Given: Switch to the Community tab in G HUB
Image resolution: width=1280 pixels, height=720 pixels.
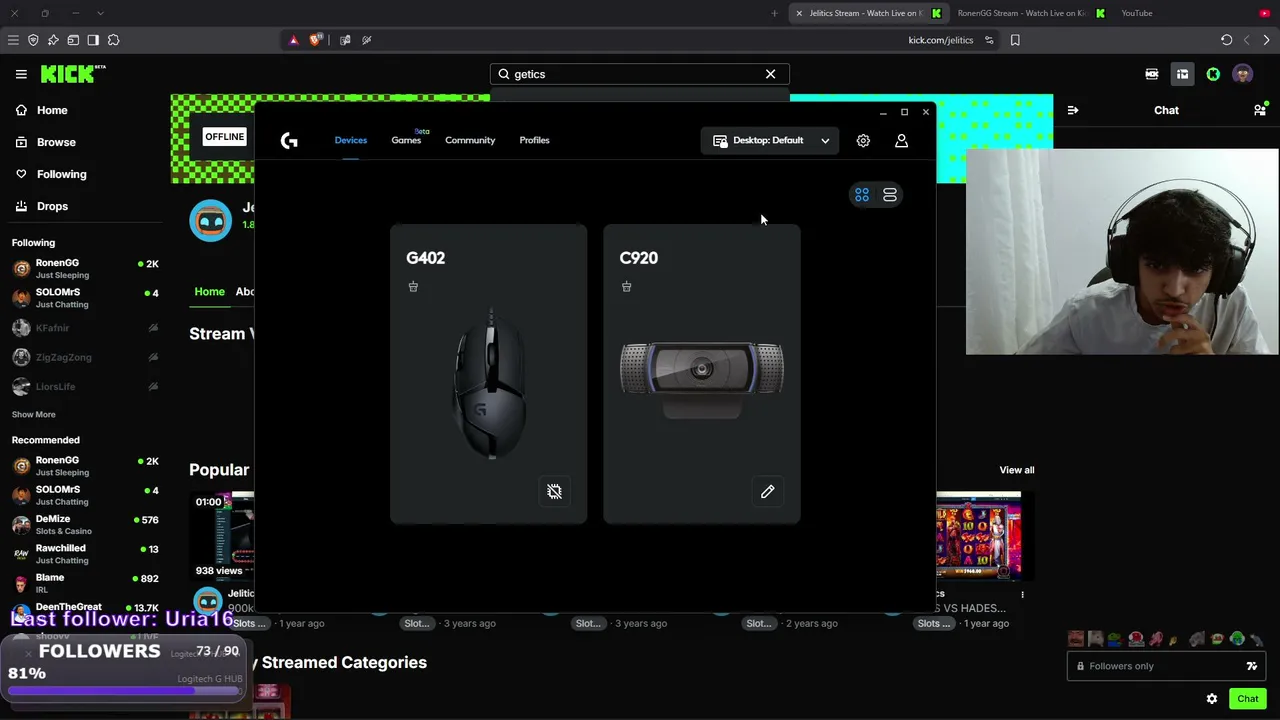Looking at the screenshot, I should 470,140.
